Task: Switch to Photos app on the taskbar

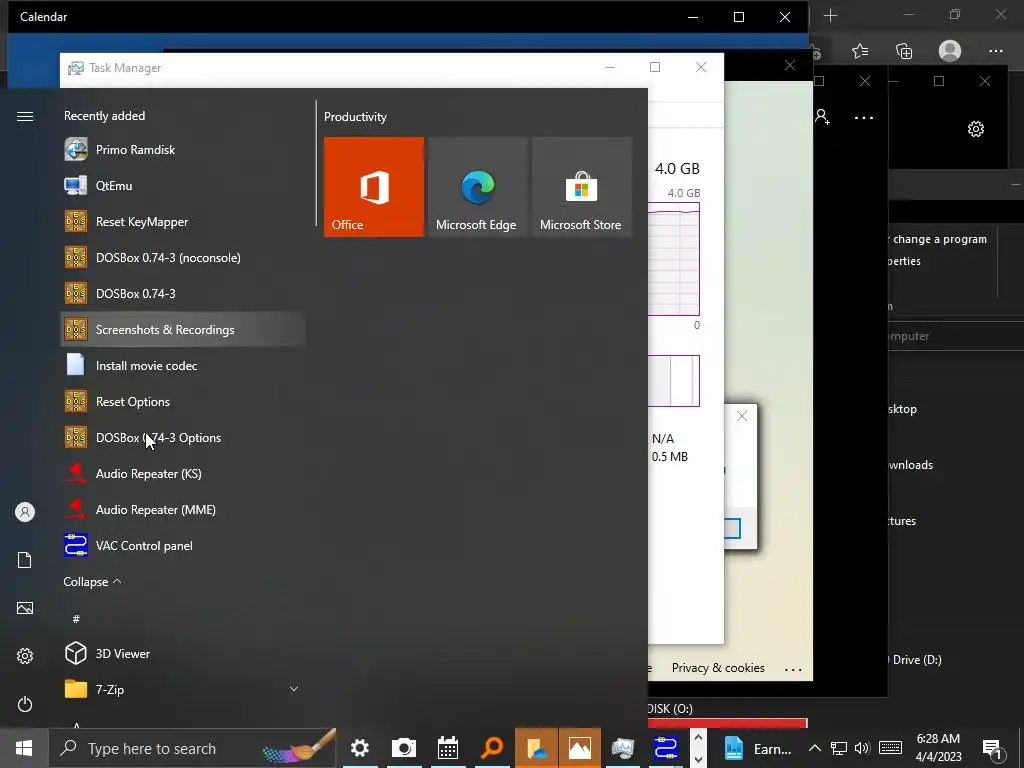Action: [580, 748]
